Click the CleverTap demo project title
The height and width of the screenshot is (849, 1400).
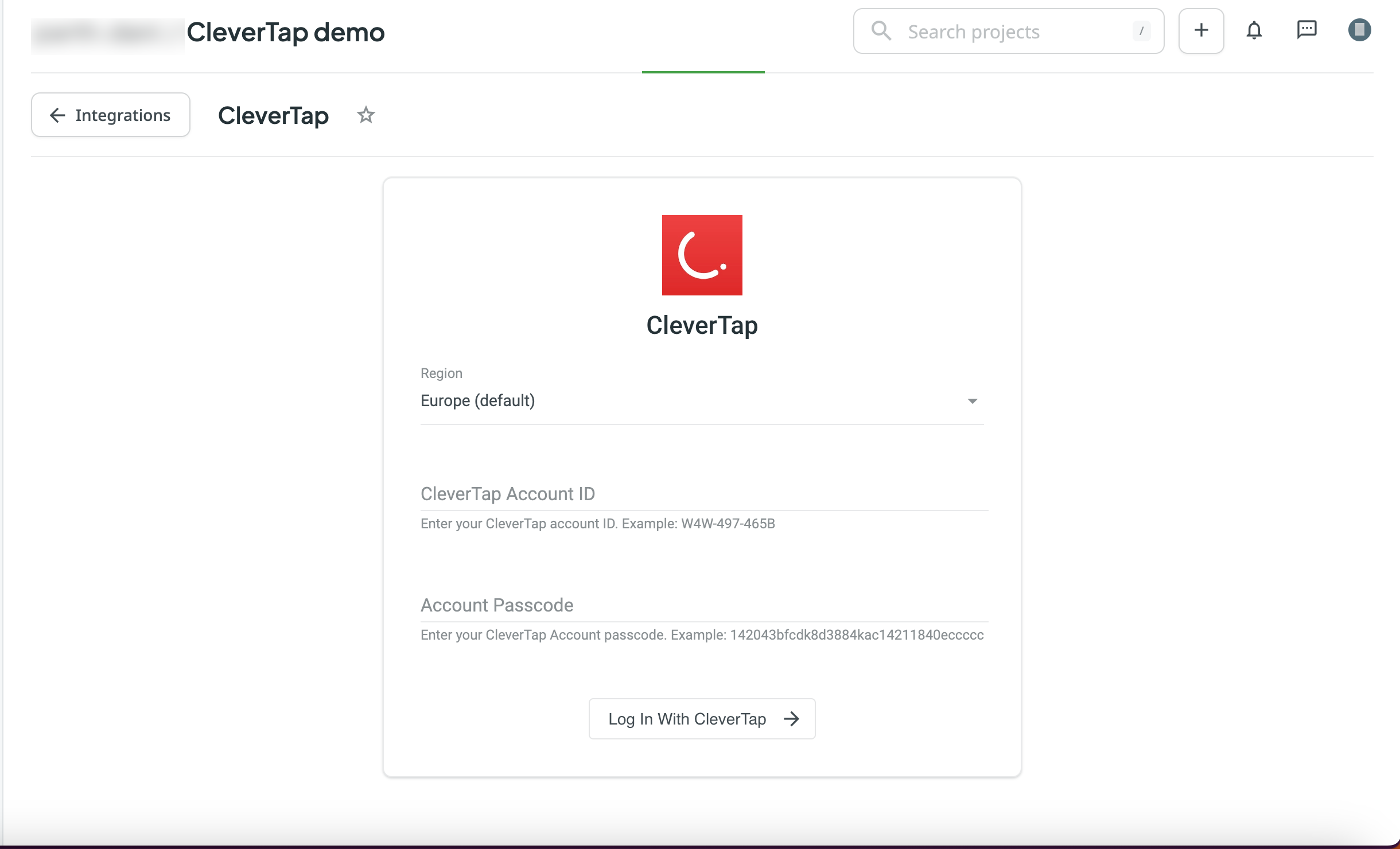[286, 32]
